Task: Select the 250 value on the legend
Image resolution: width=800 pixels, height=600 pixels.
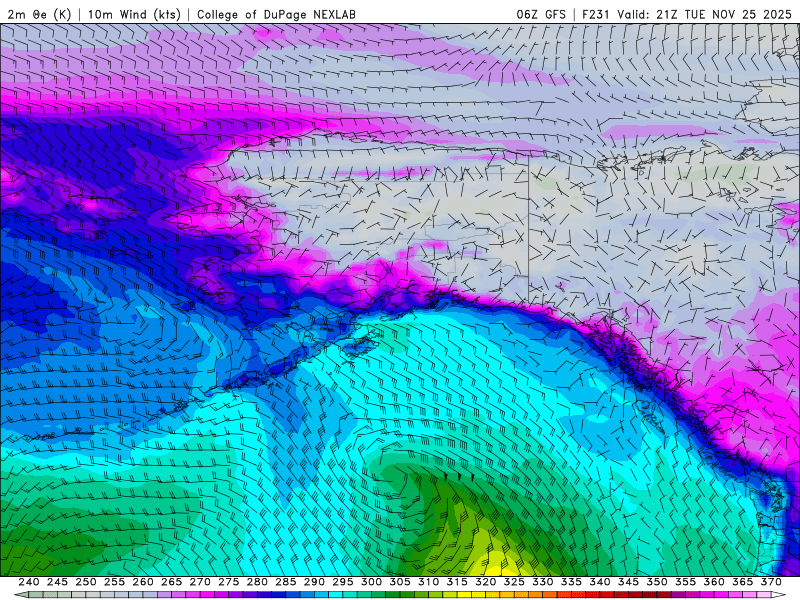Action: 86,582
